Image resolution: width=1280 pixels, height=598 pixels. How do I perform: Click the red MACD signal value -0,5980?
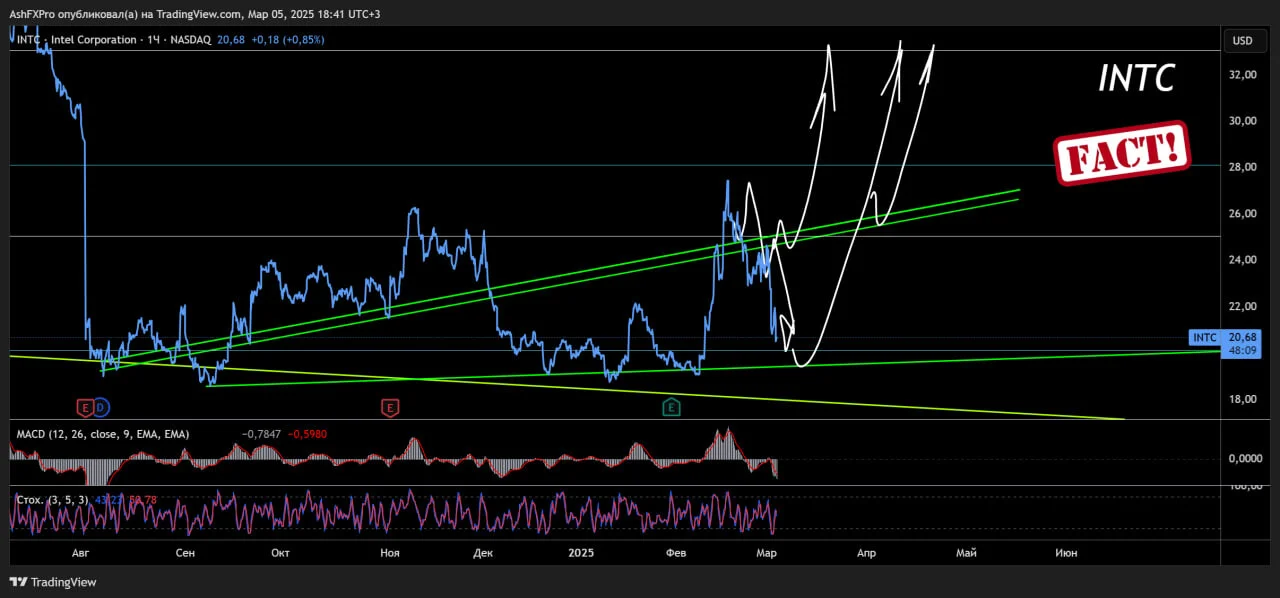pos(308,434)
